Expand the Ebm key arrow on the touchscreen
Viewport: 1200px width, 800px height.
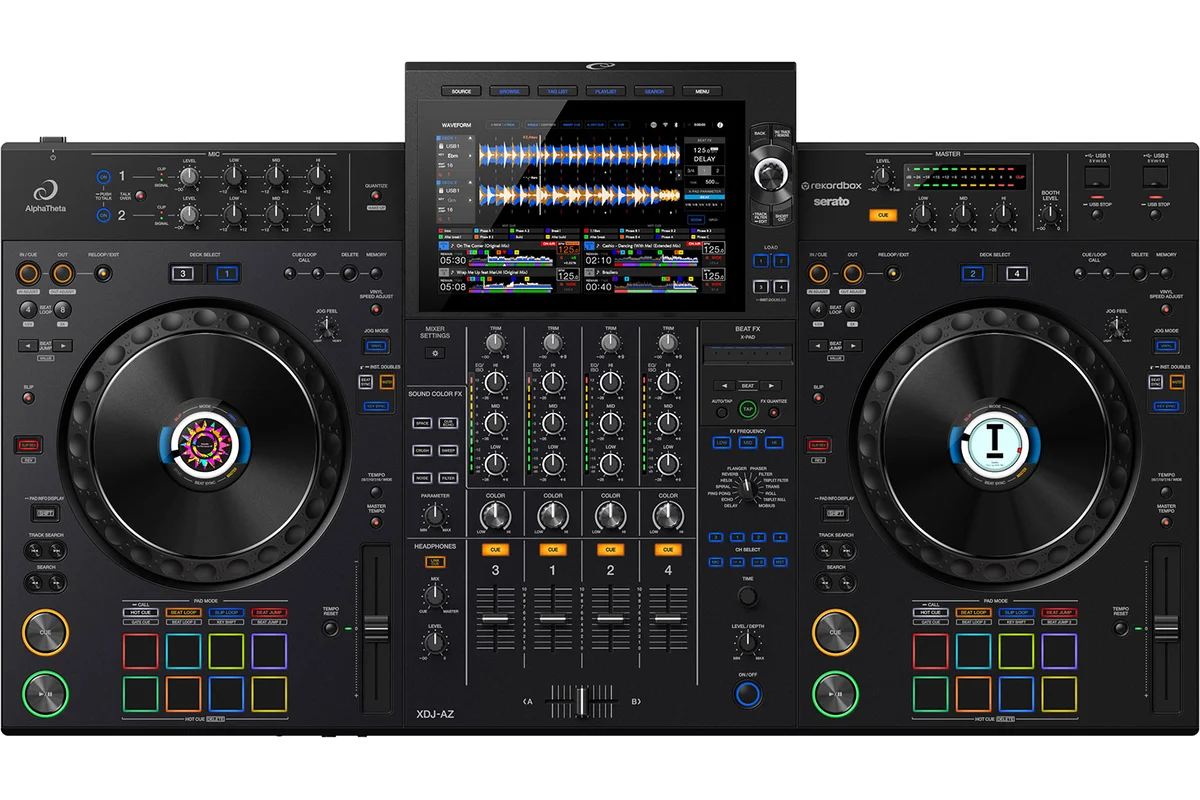click(x=470, y=156)
